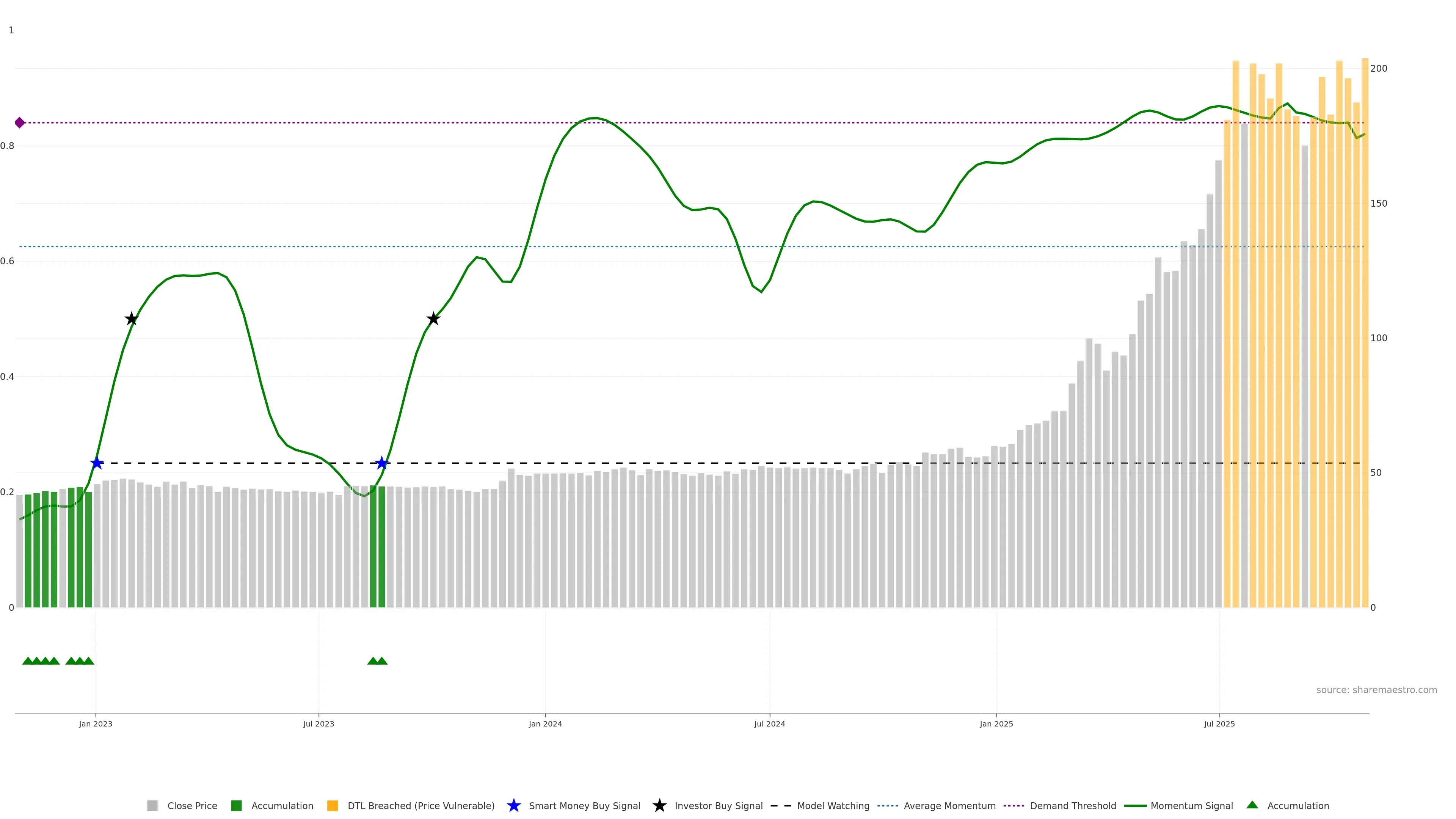Click the Jan 2024 axis label
1456x819 pixels.
546,724
